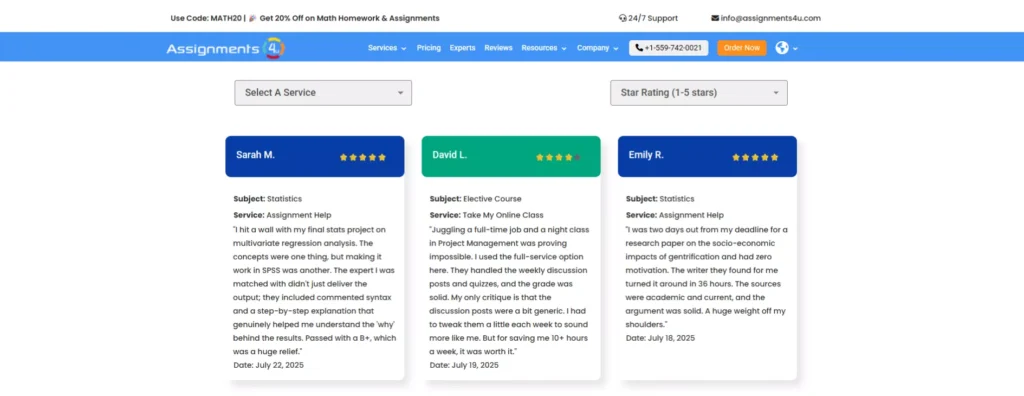Click the Emily R. reviewer name
Image resolution: width=1024 pixels, height=396 pixels.
tap(646, 155)
